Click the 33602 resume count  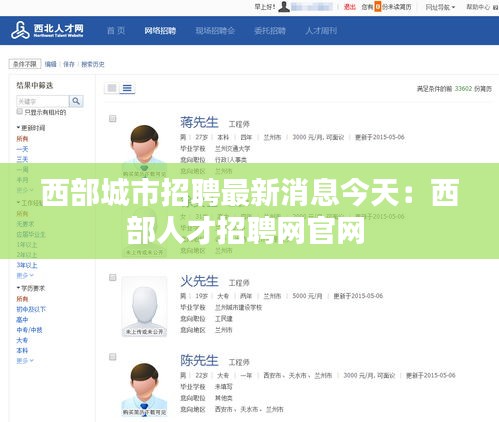point(463,89)
